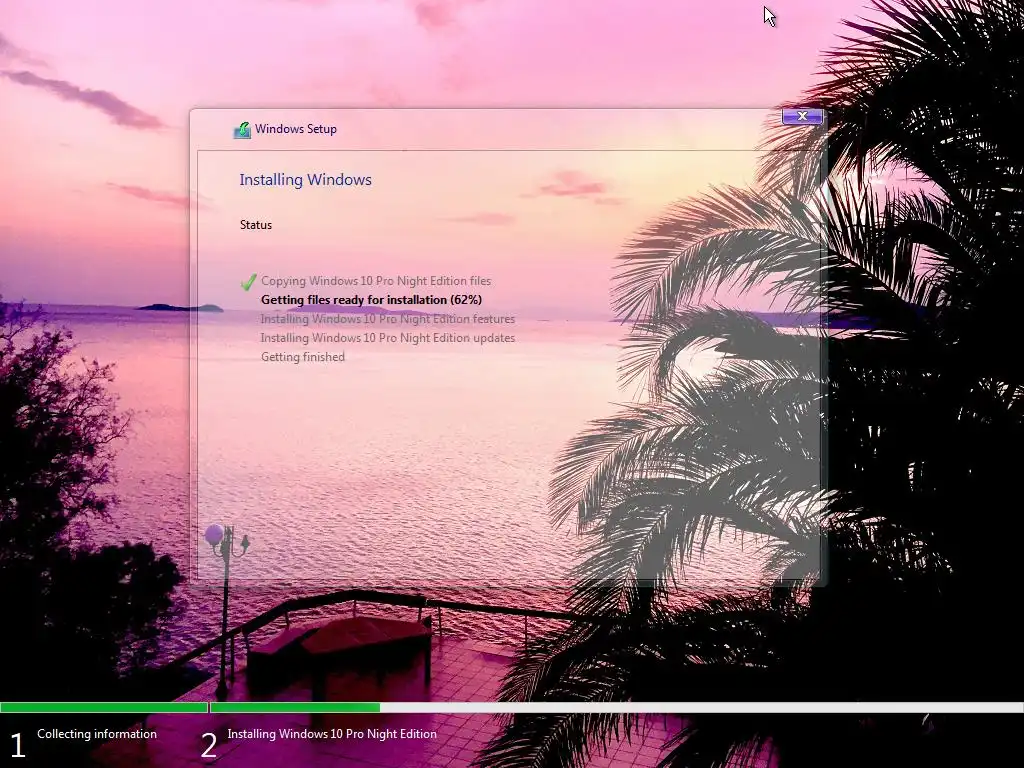Click the Windows Setup title text
This screenshot has width=1024, height=768.
coord(296,129)
